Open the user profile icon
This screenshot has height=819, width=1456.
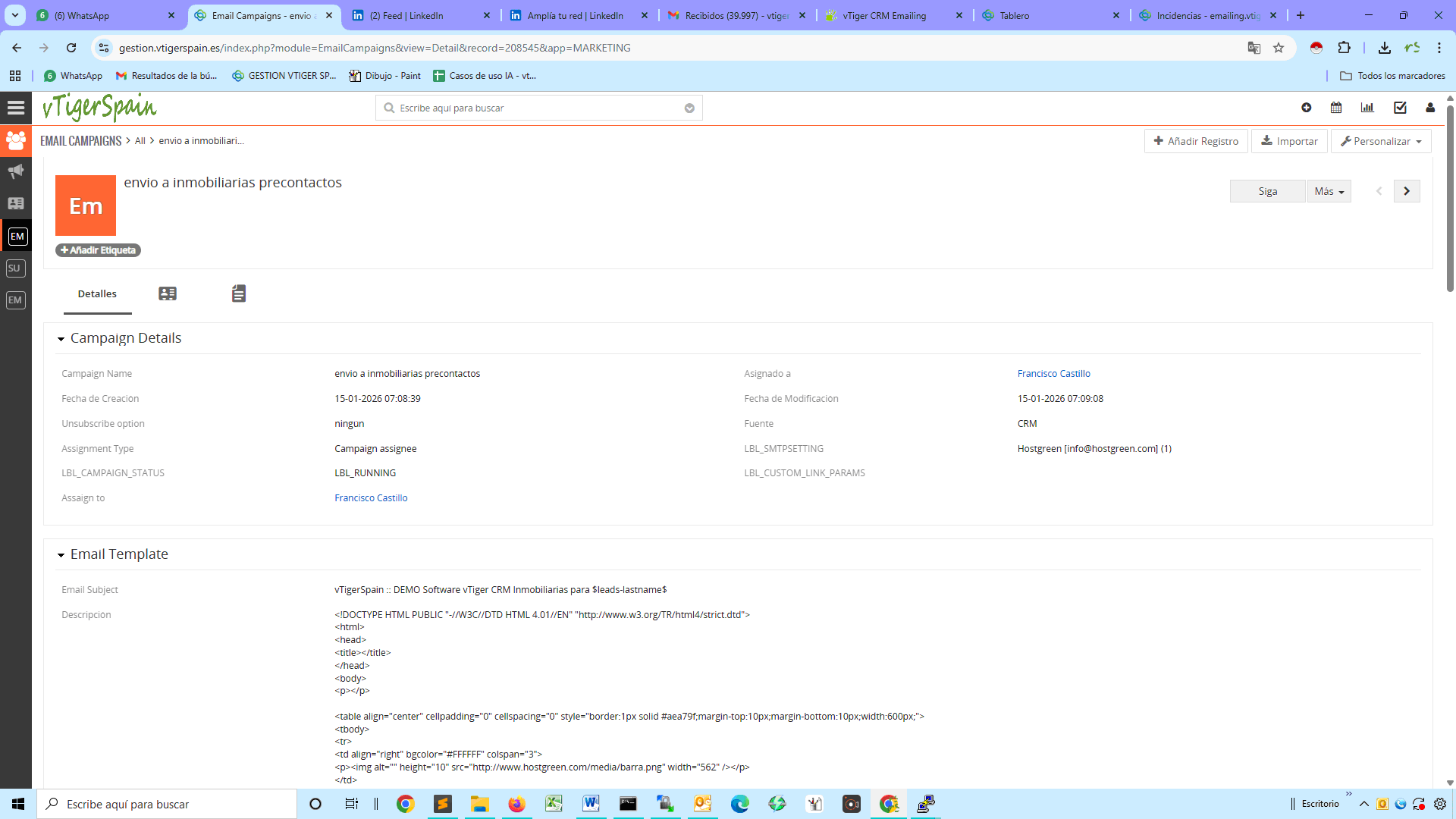point(1430,108)
